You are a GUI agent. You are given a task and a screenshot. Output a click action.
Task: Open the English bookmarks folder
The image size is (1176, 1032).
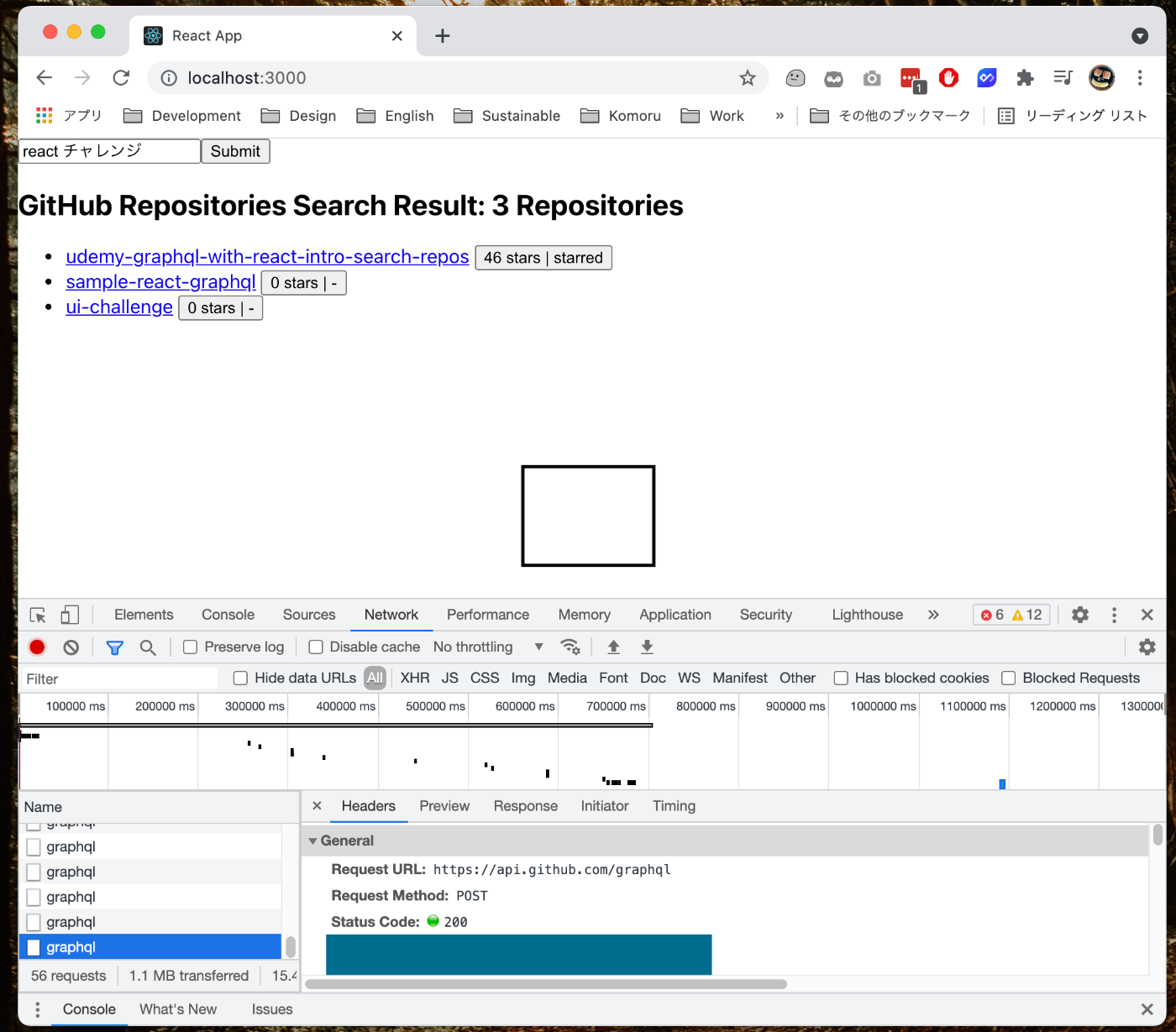click(396, 116)
